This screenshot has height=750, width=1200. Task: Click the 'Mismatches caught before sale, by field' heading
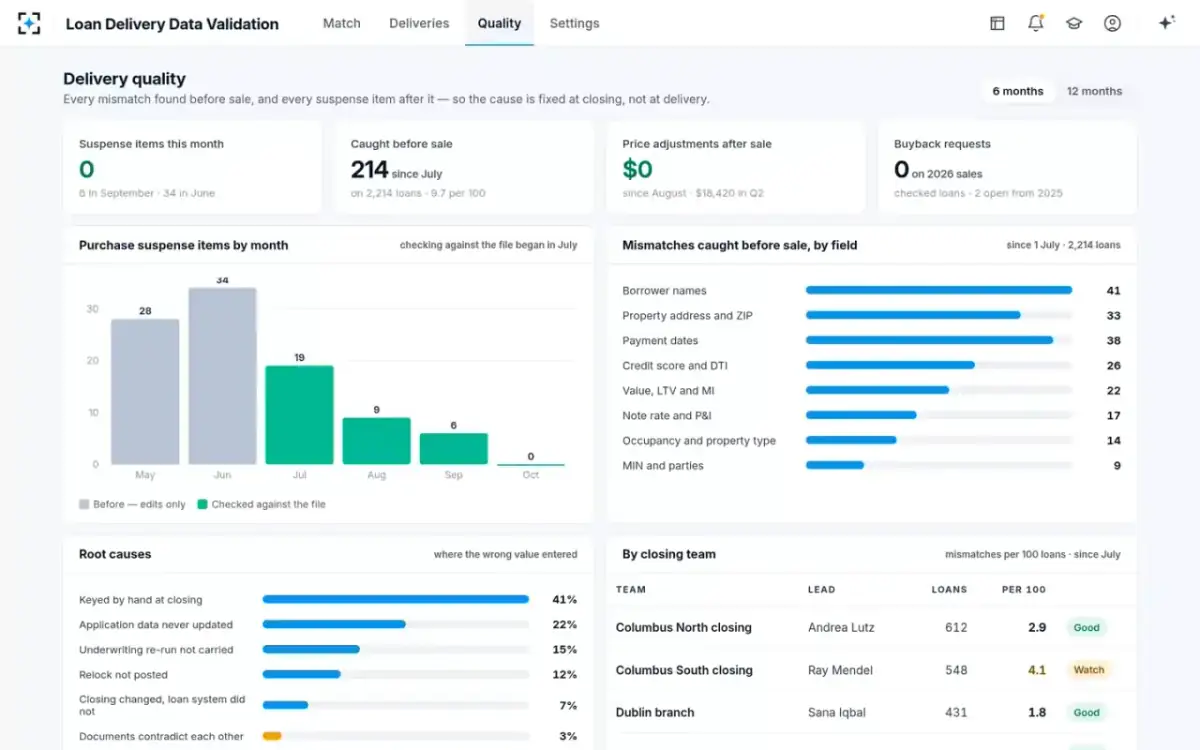pos(740,245)
